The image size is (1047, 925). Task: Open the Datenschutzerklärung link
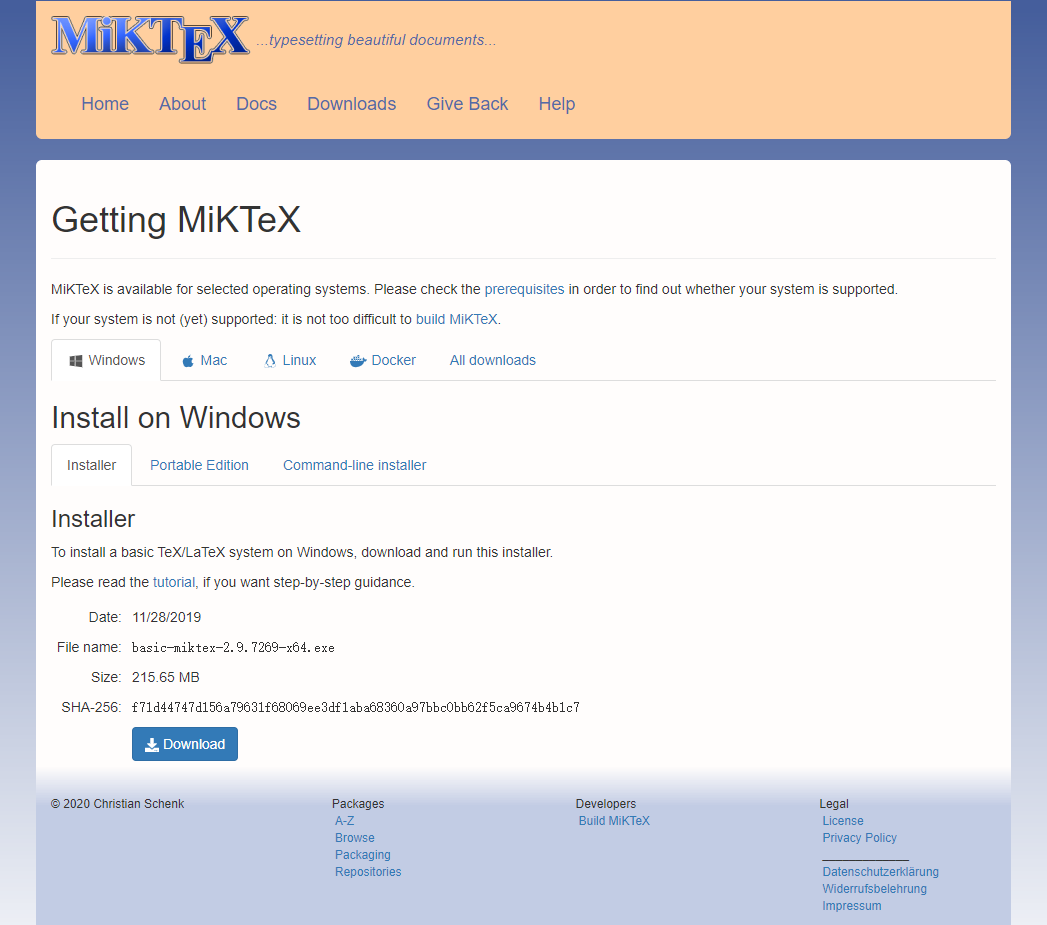click(881, 872)
